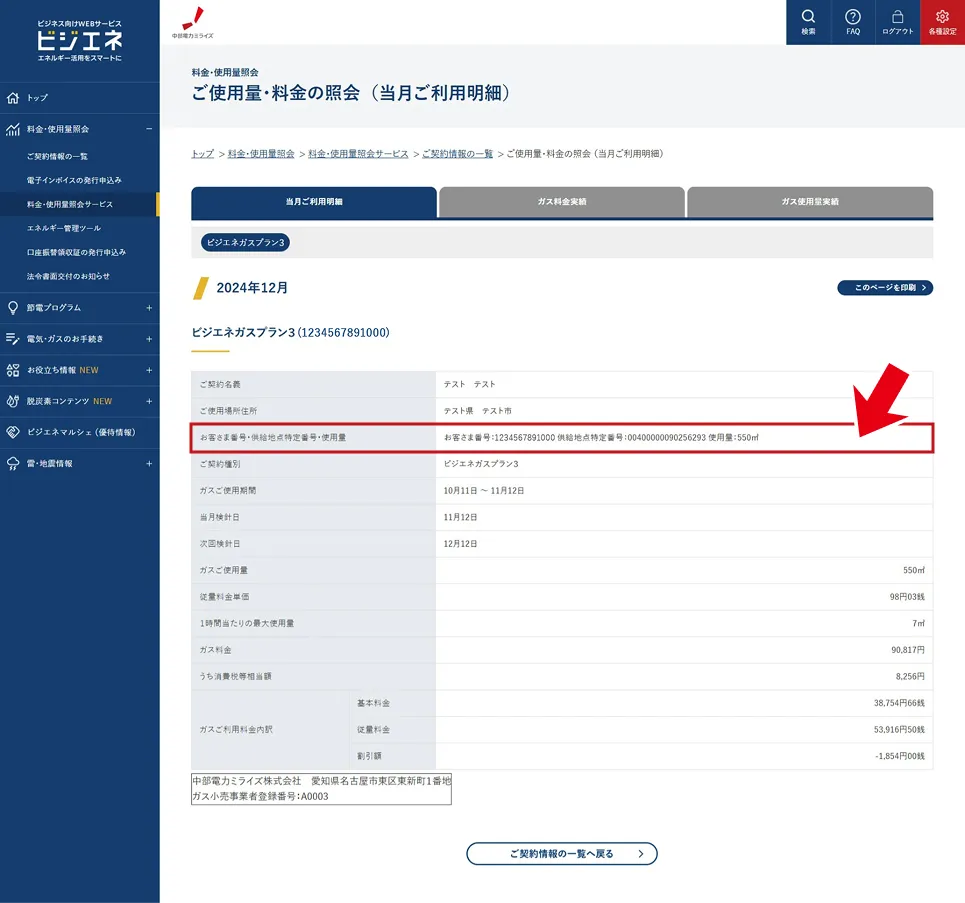Image resolution: width=965 pixels, height=903 pixels.
Task: Click 次回検針日 value 12月12日
Action: click(460, 544)
